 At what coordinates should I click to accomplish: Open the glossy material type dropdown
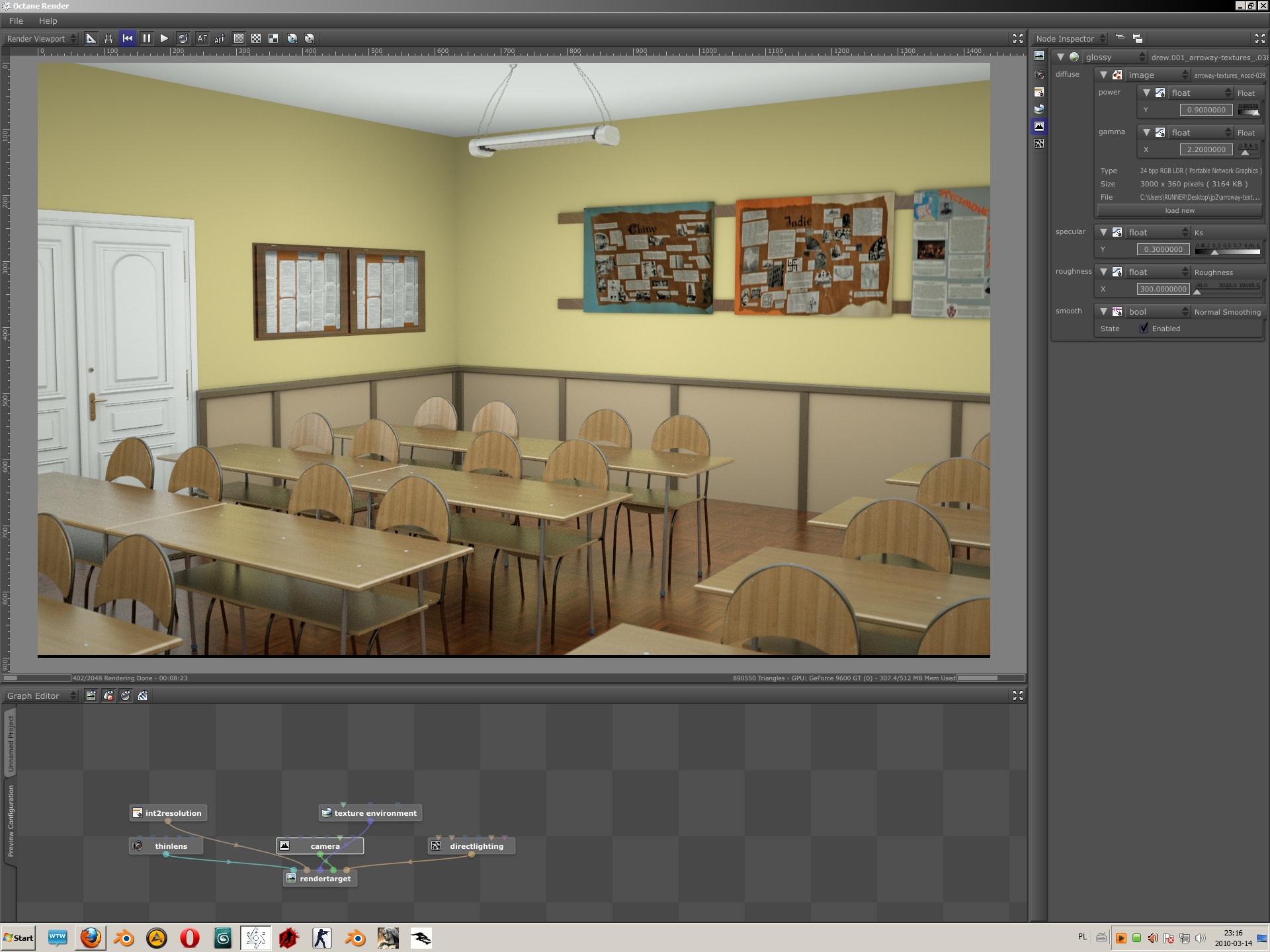1115,57
